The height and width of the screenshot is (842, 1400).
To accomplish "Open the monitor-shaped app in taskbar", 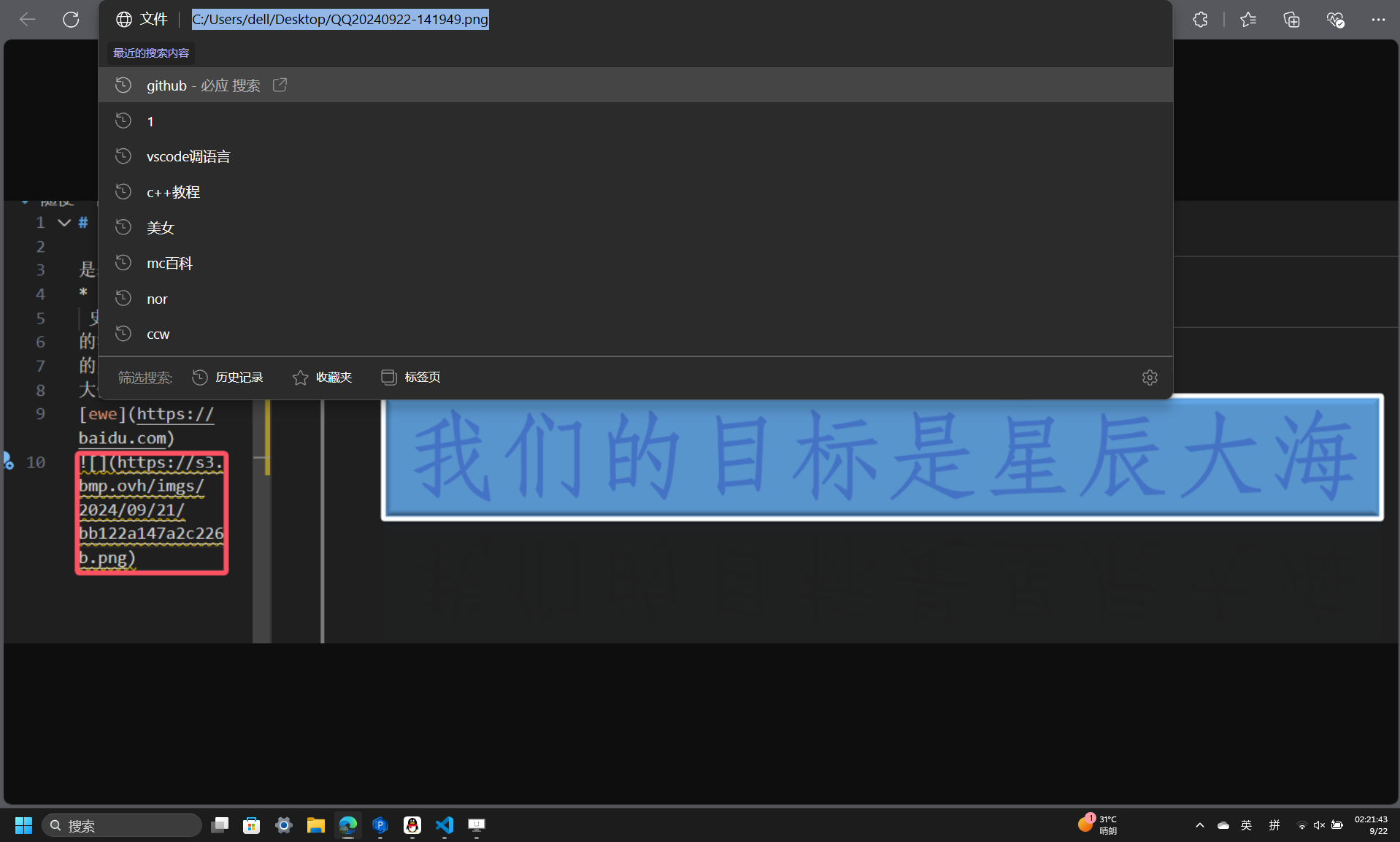I will (x=477, y=825).
